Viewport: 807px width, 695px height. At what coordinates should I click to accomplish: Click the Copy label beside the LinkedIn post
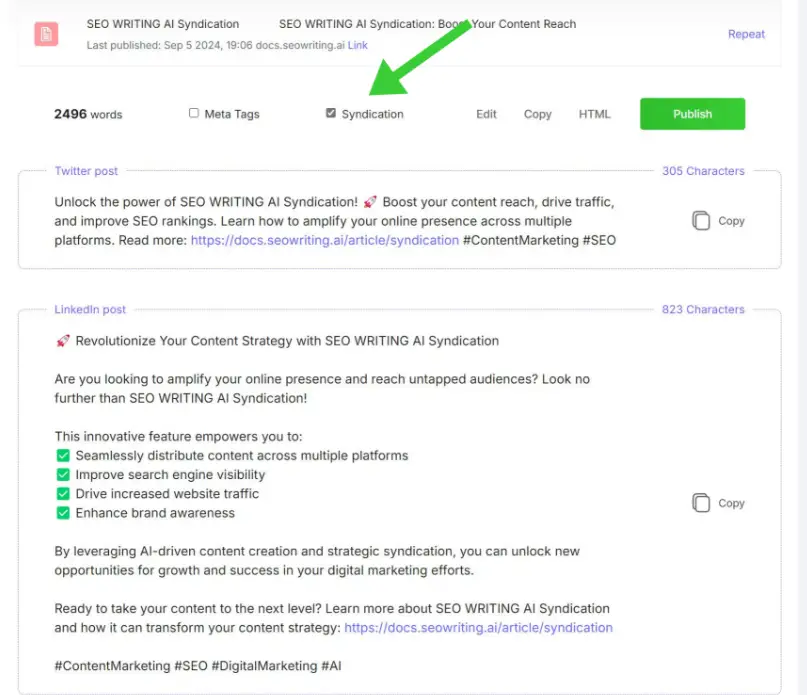[x=731, y=503]
